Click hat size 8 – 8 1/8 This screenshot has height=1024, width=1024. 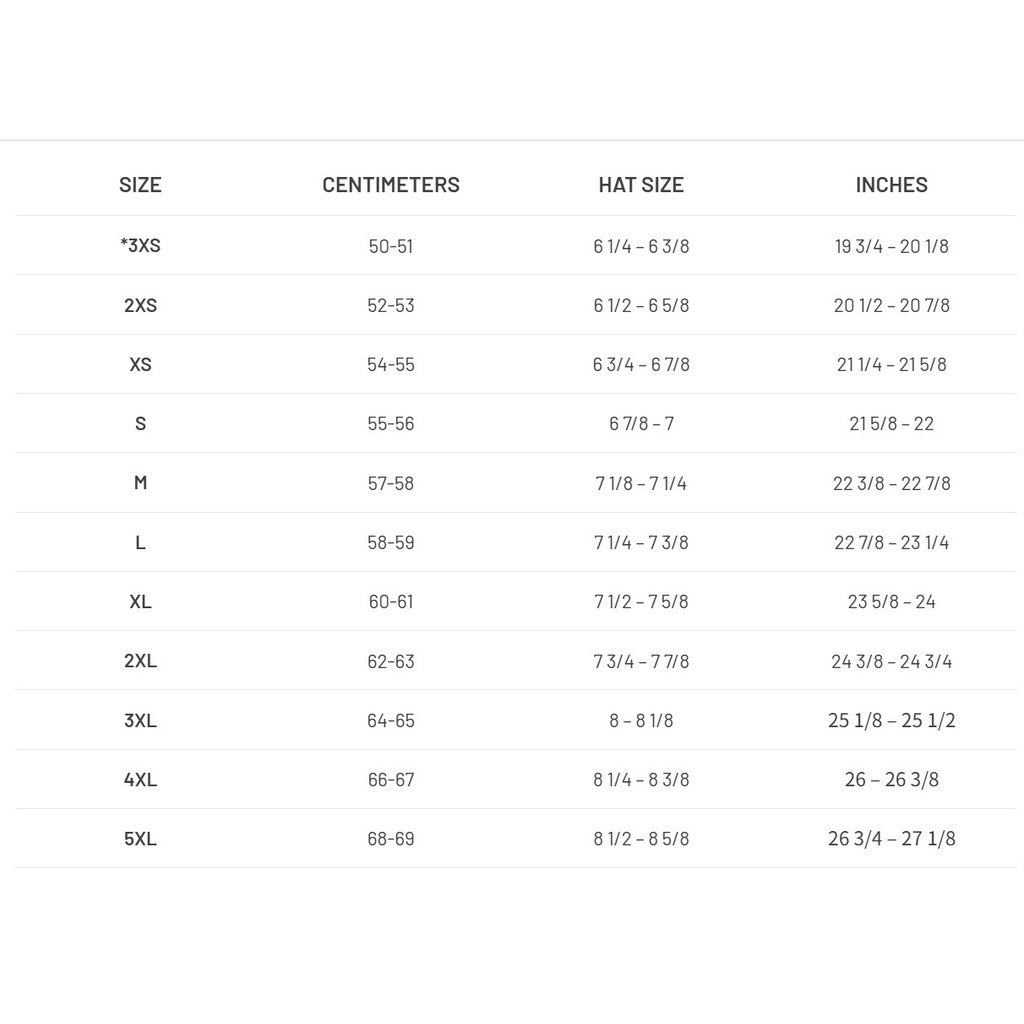(x=641, y=721)
